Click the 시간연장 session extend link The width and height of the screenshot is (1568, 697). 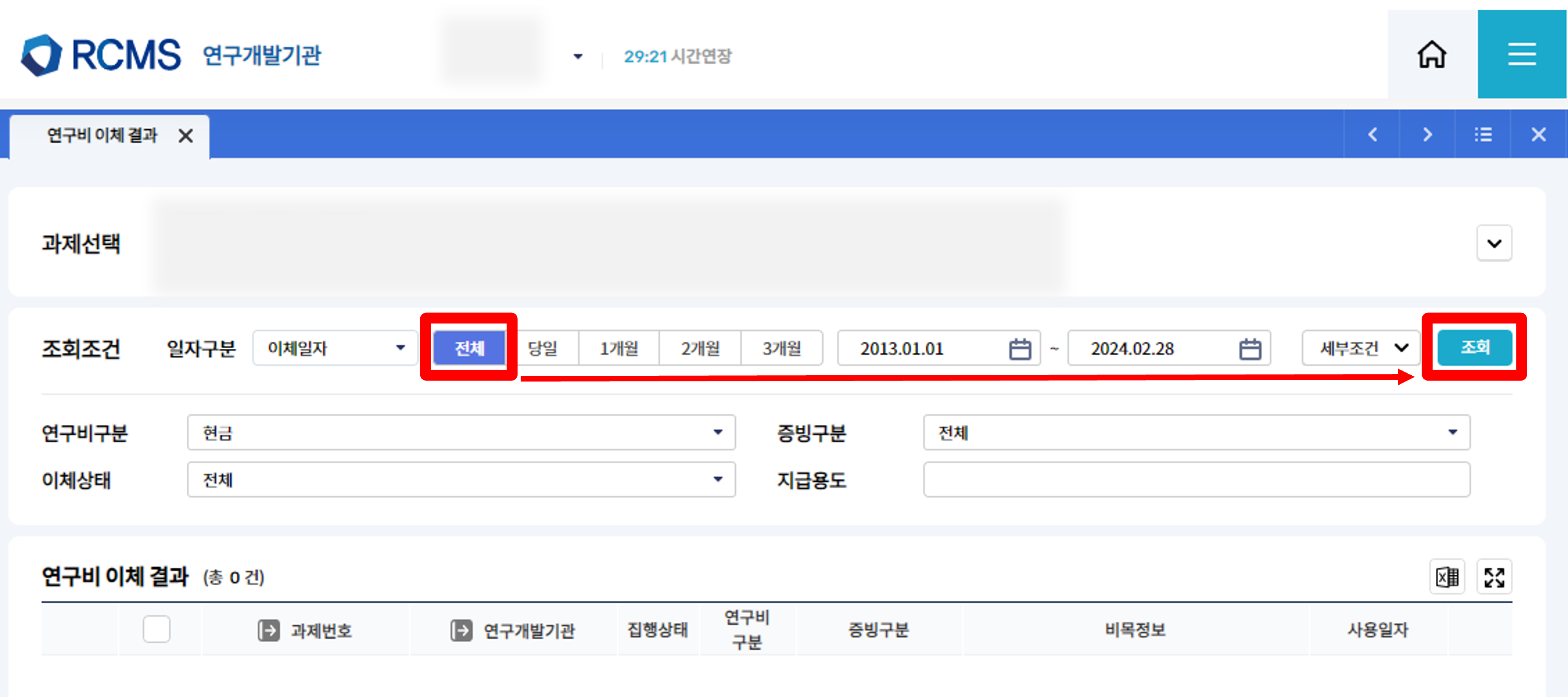pyautogui.click(x=701, y=56)
